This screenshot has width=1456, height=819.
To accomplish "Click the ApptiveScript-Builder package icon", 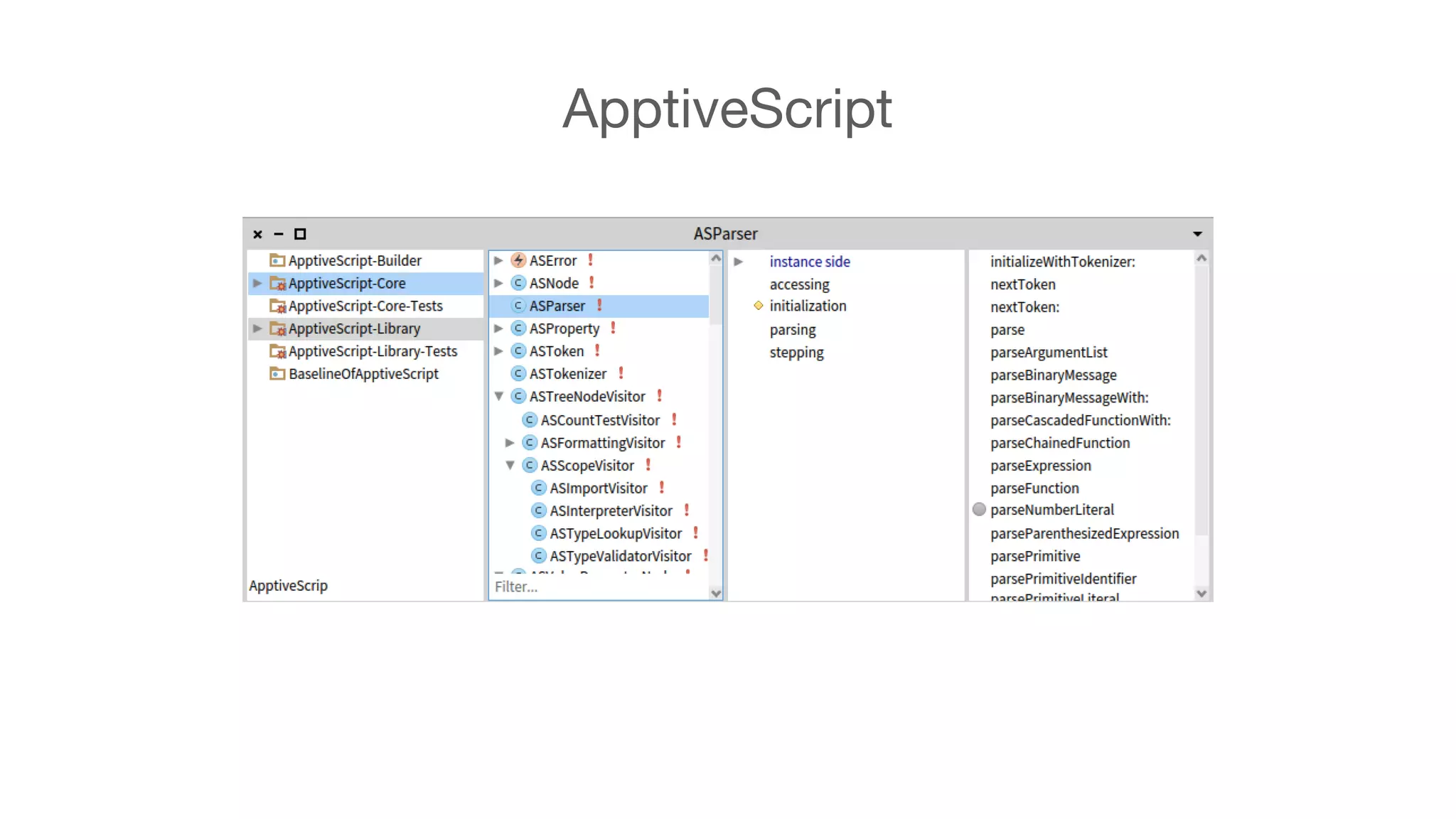I will click(277, 260).
